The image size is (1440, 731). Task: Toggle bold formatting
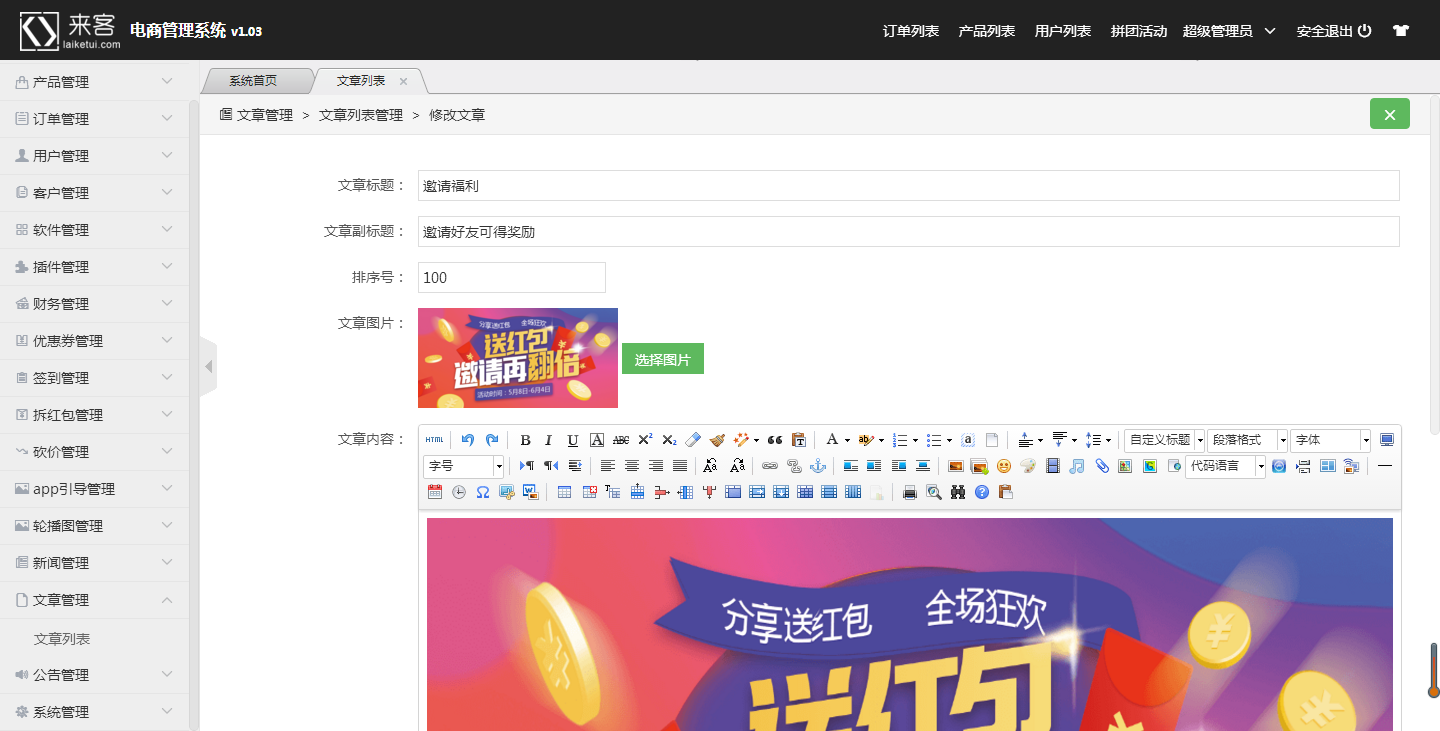point(525,440)
